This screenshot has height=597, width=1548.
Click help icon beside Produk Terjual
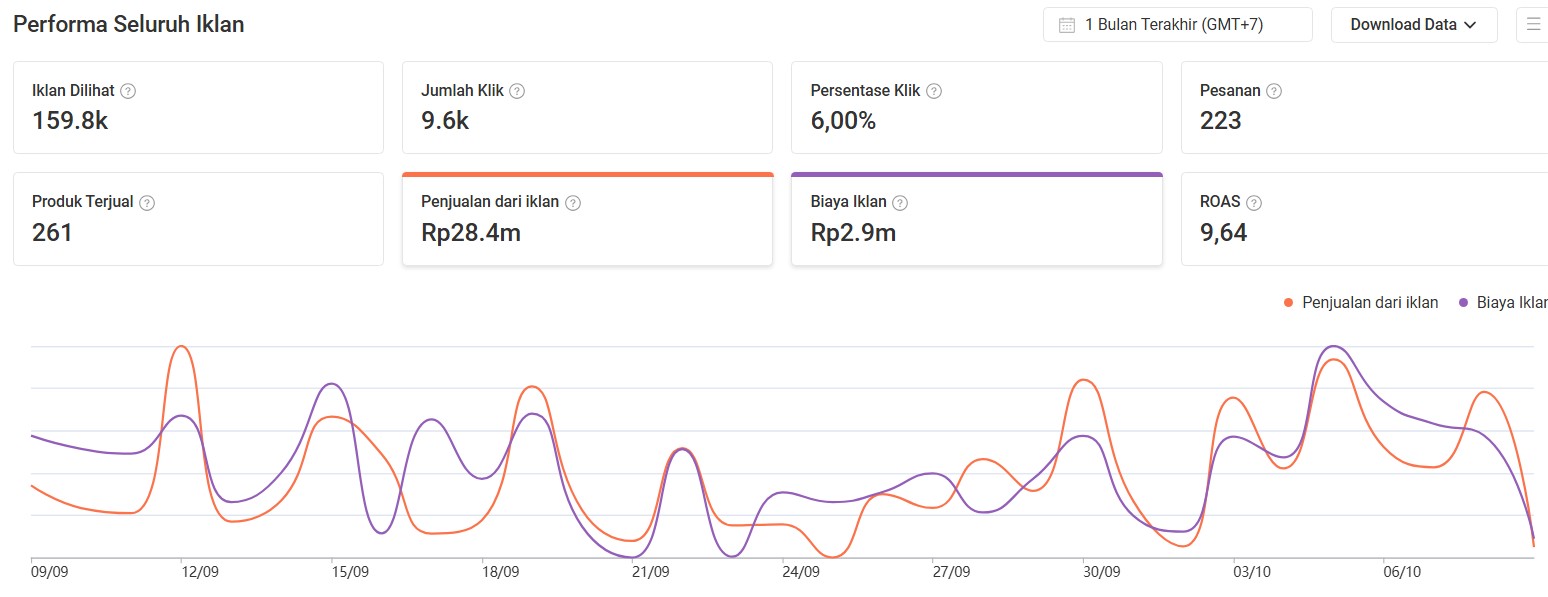point(147,203)
